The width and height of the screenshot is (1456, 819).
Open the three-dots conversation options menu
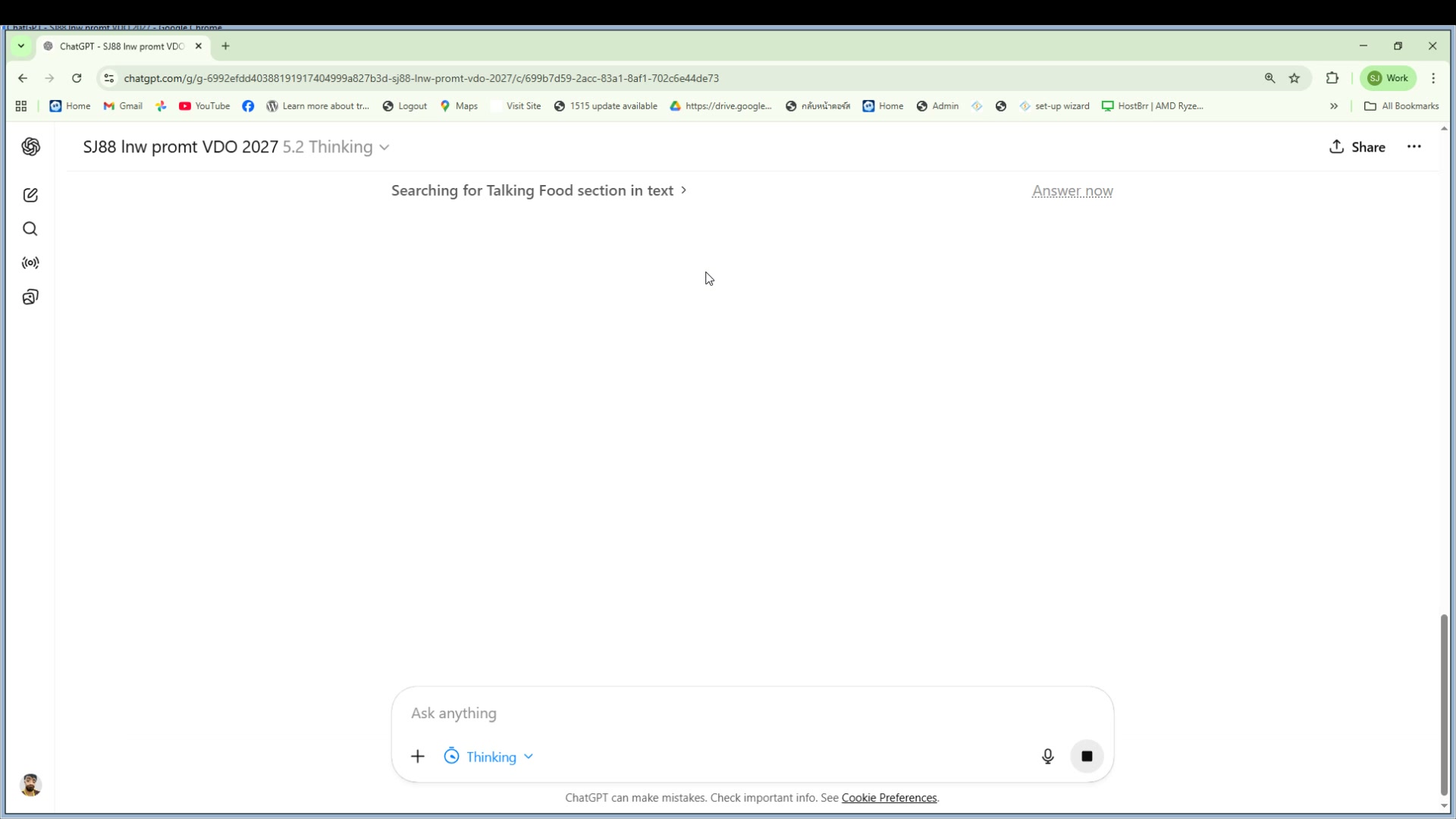click(1414, 147)
